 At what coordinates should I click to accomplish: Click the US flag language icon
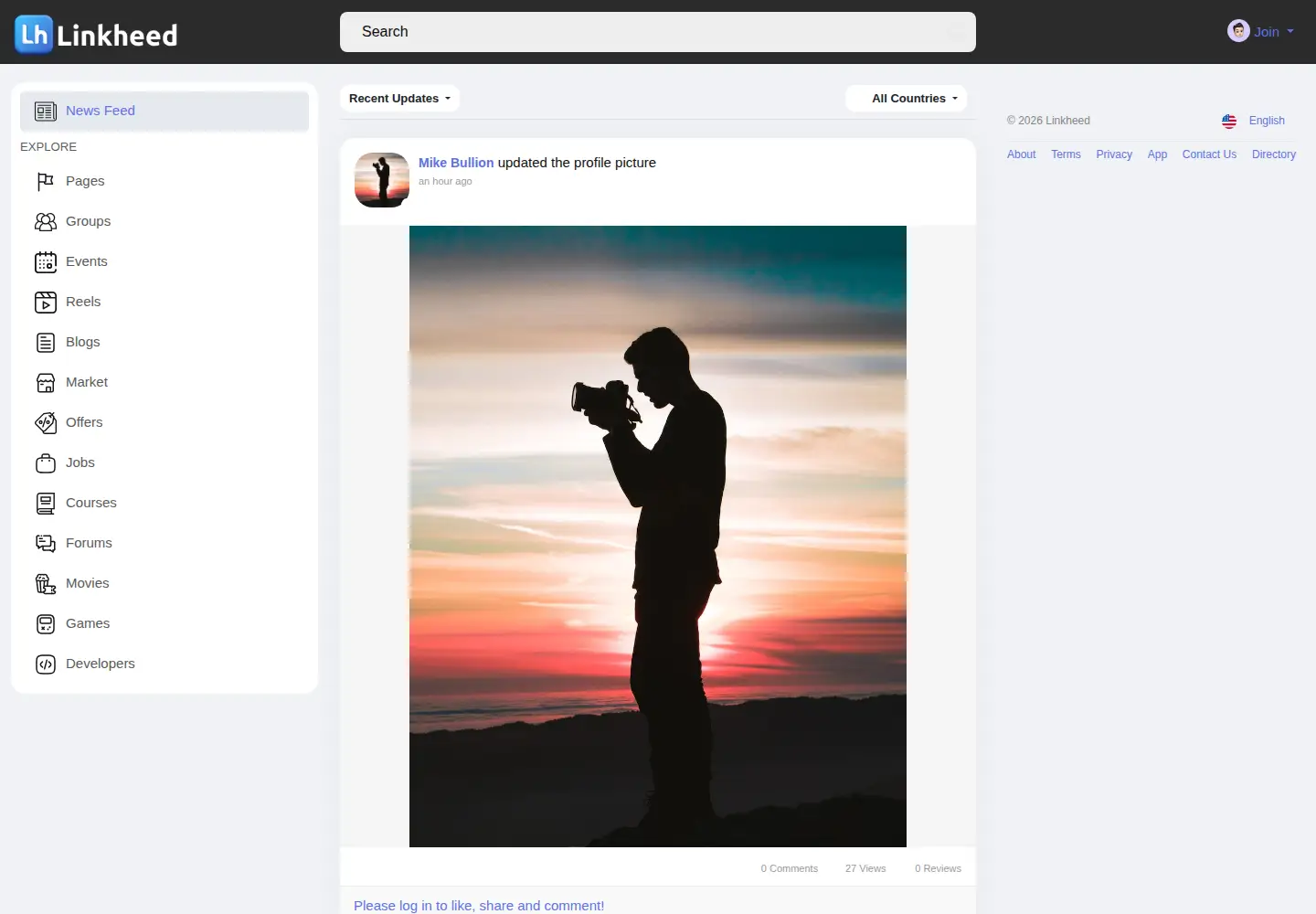coord(1229,121)
